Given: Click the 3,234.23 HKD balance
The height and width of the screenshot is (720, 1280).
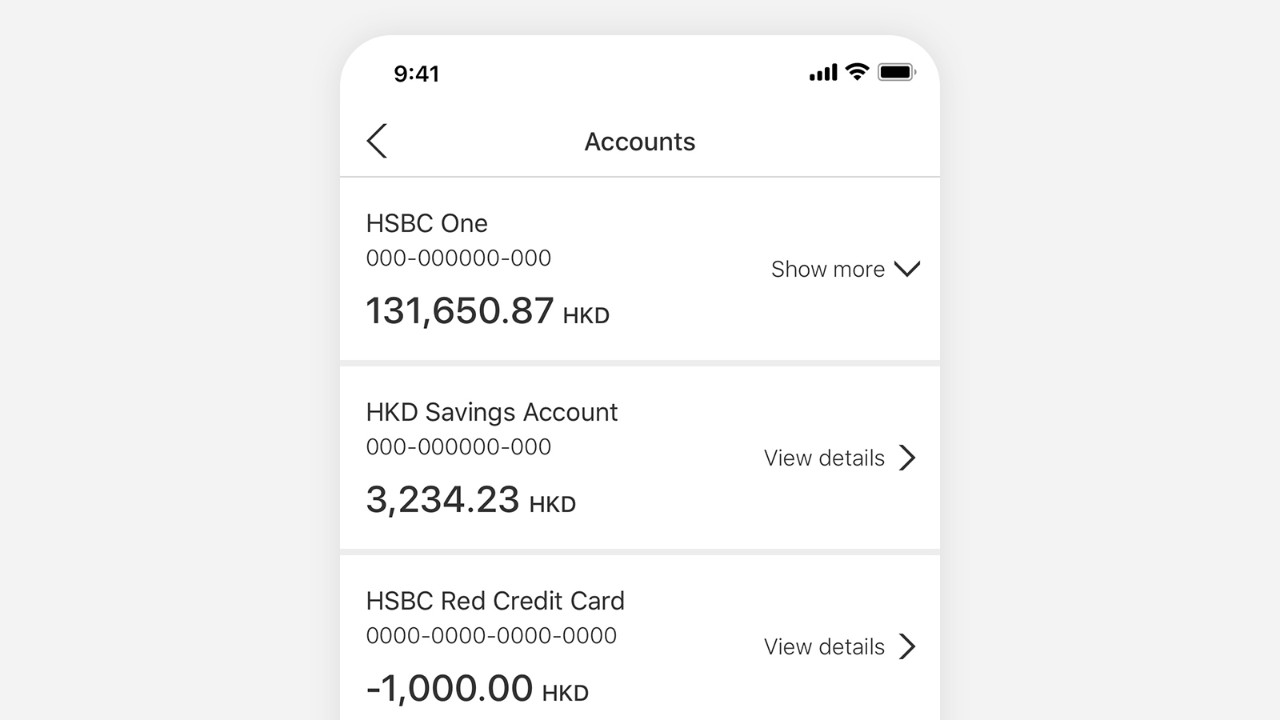Looking at the screenshot, I should (x=471, y=500).
